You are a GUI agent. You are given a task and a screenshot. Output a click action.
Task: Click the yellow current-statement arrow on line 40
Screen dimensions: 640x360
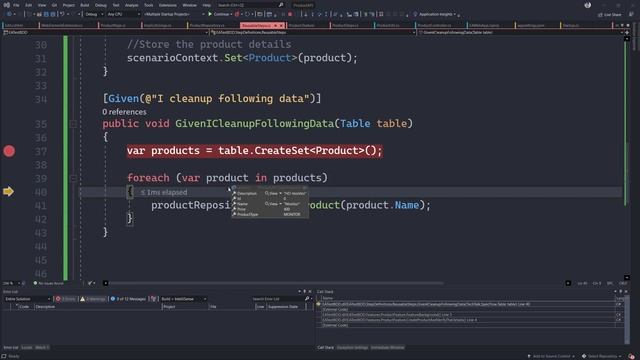tap(8, 191)
